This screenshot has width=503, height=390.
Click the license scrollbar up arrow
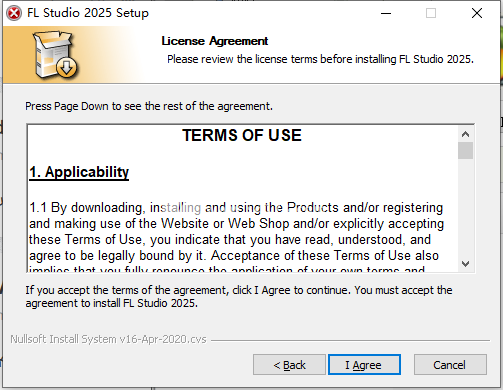click(x=465, y=134)
